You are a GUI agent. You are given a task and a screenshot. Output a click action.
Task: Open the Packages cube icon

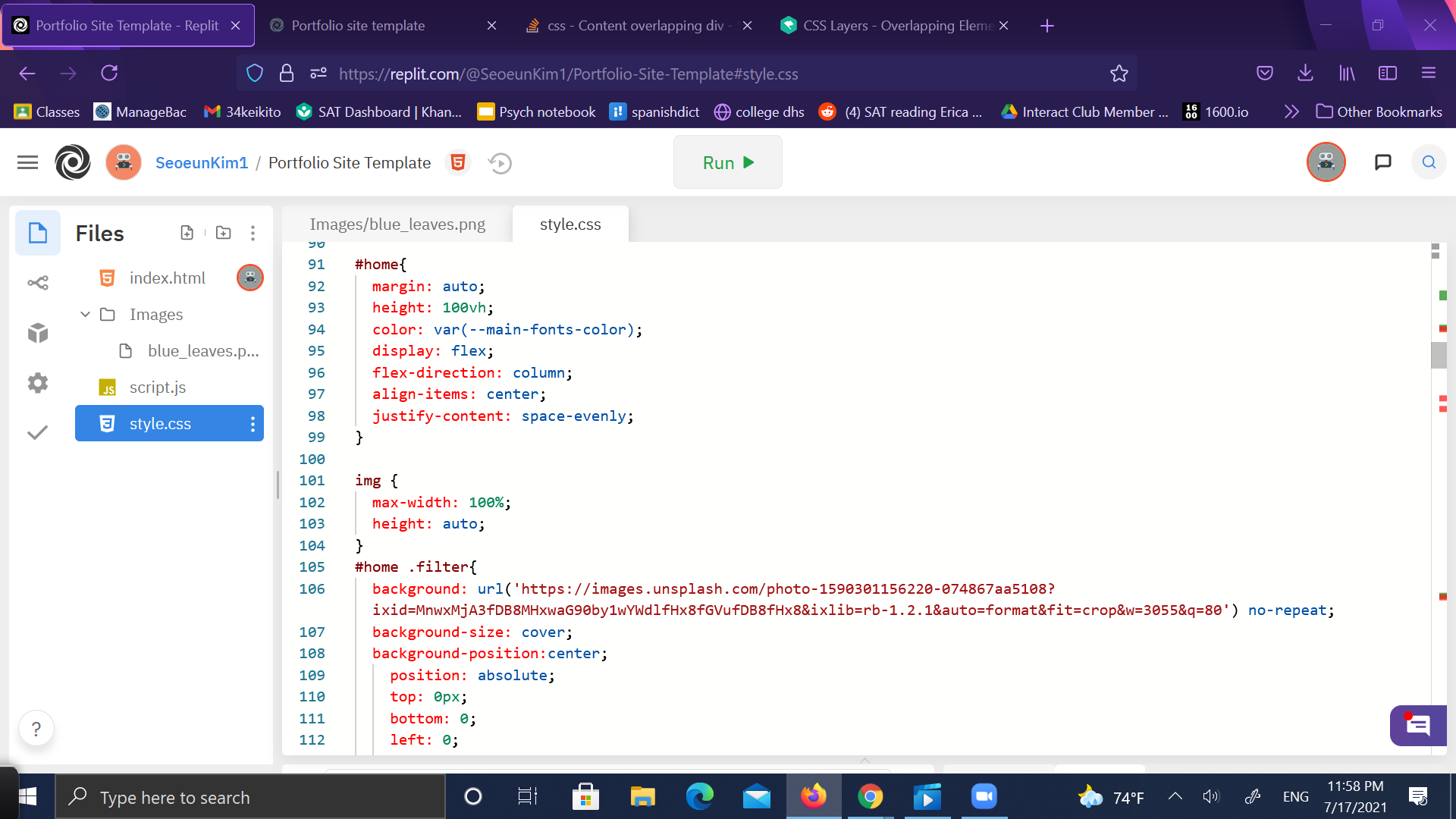(38, 333)
